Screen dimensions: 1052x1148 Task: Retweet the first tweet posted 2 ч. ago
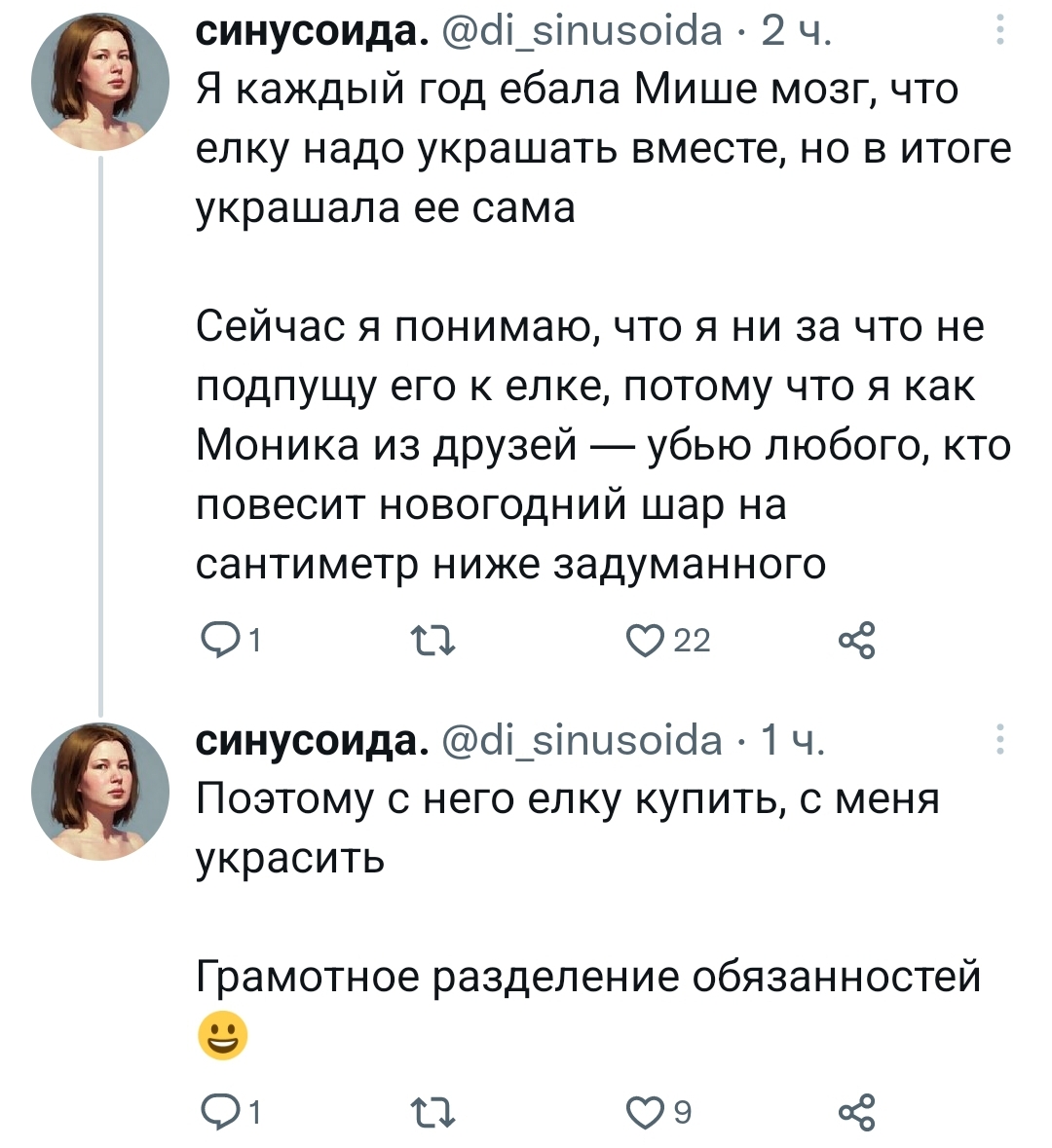(x=430, y=641)
